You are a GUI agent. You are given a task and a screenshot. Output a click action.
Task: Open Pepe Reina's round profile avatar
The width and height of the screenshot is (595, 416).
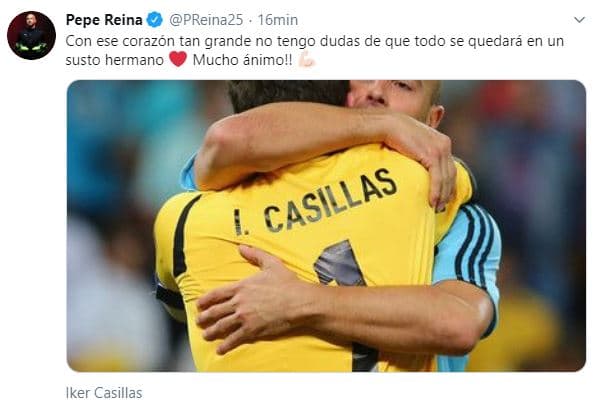click(x=31, y=35)
